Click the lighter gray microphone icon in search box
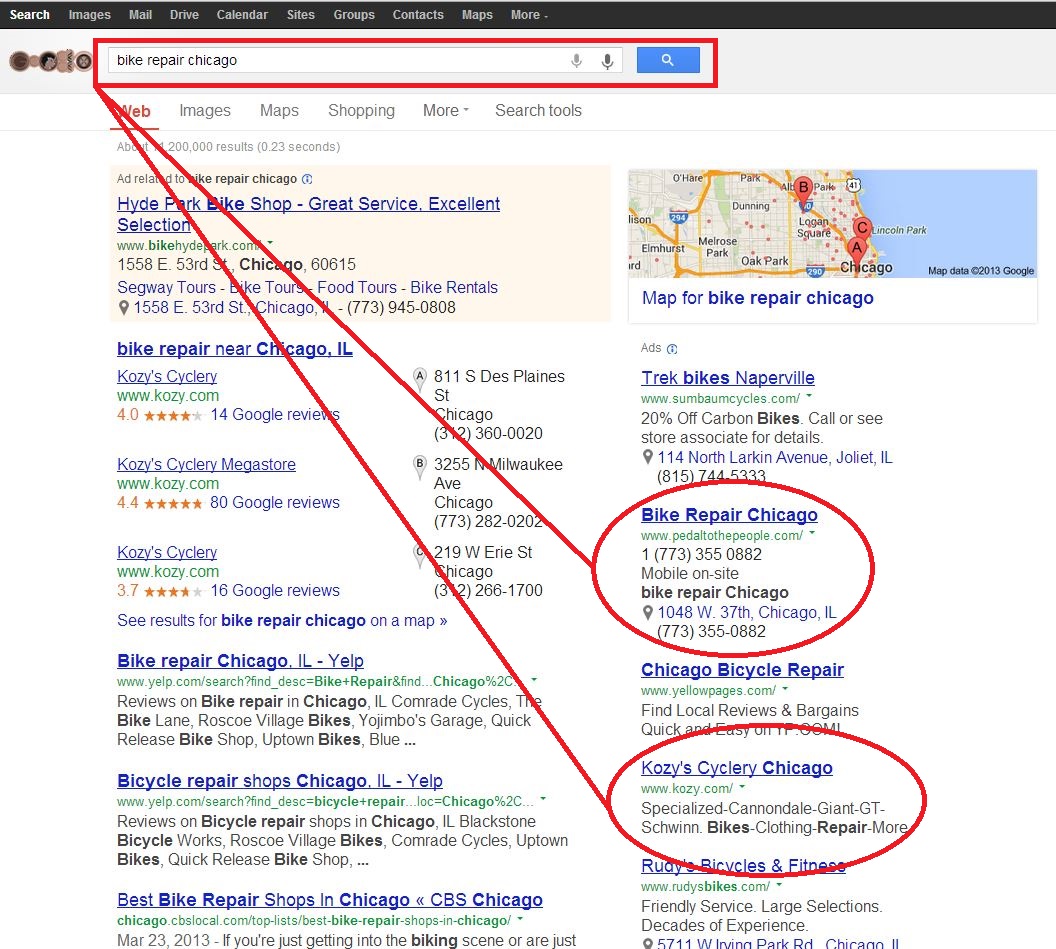The height and width of the screenshot is (949, 1056). click(576, 61)
